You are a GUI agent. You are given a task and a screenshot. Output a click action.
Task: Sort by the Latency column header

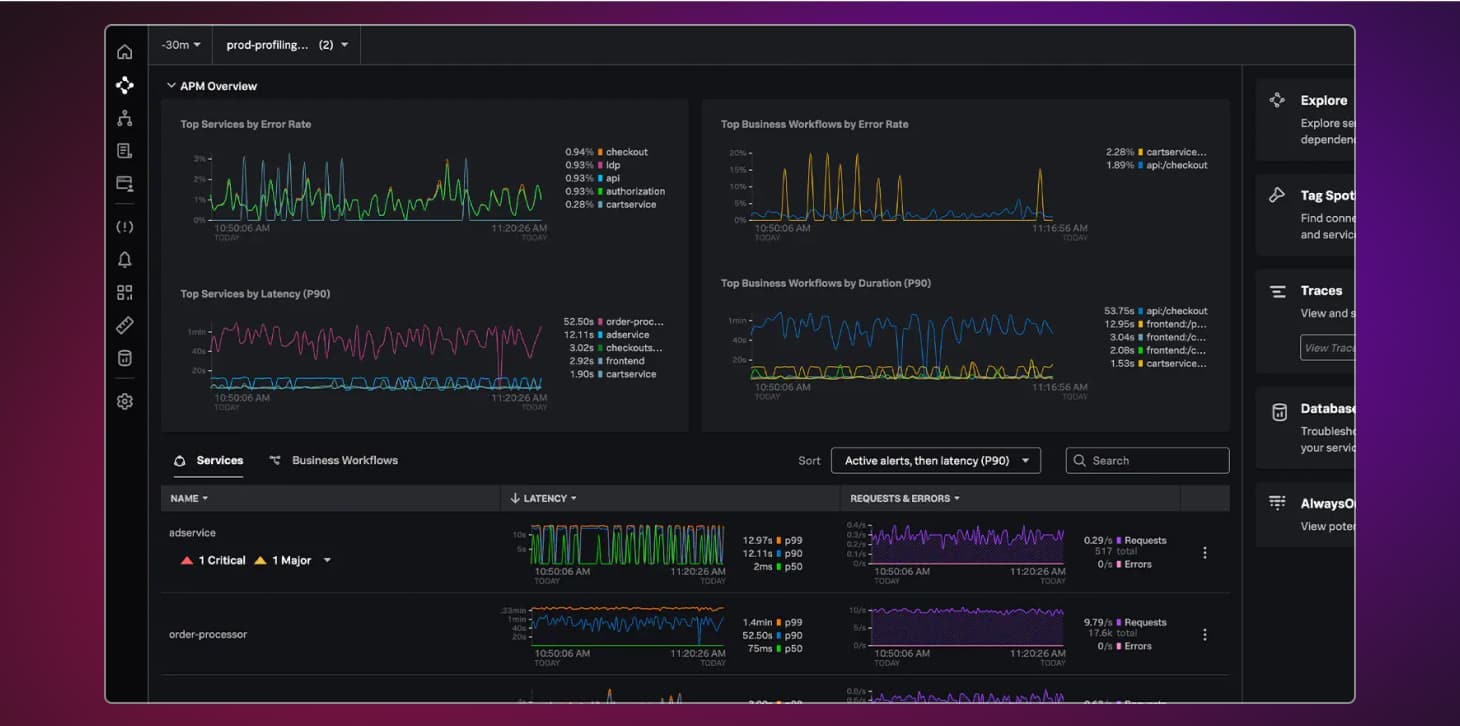point(545,498)
